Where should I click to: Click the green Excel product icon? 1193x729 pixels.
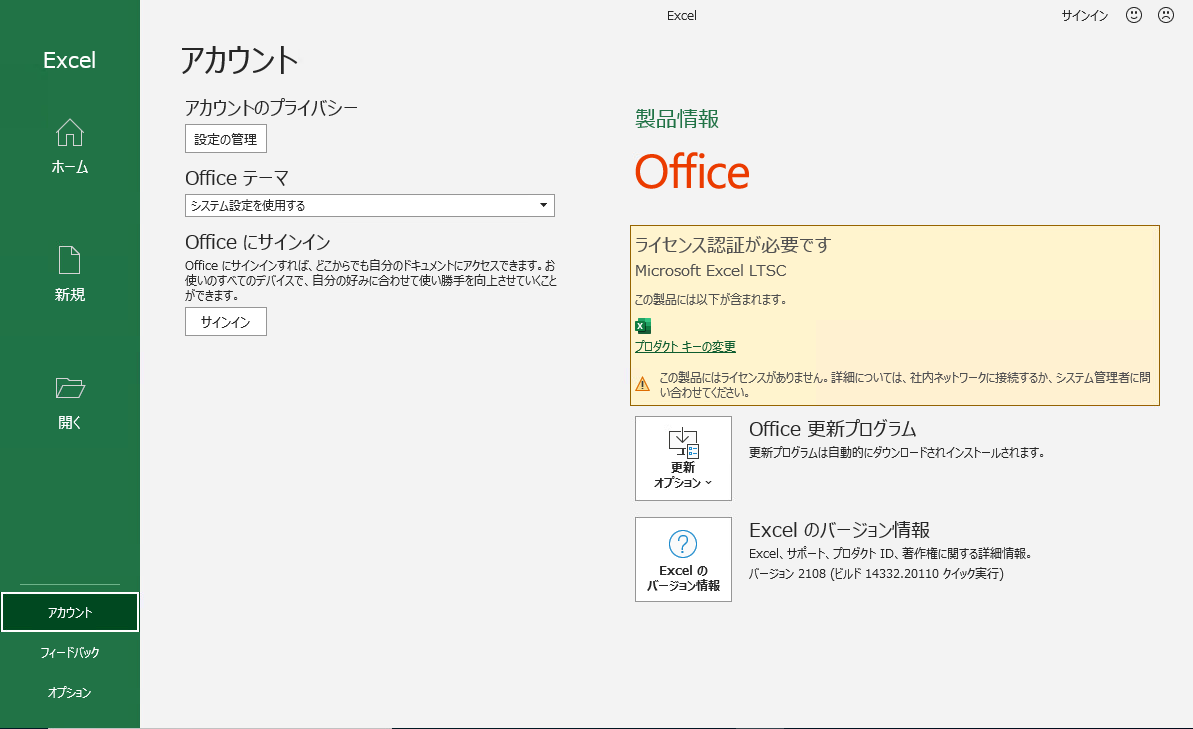[643, 326]
